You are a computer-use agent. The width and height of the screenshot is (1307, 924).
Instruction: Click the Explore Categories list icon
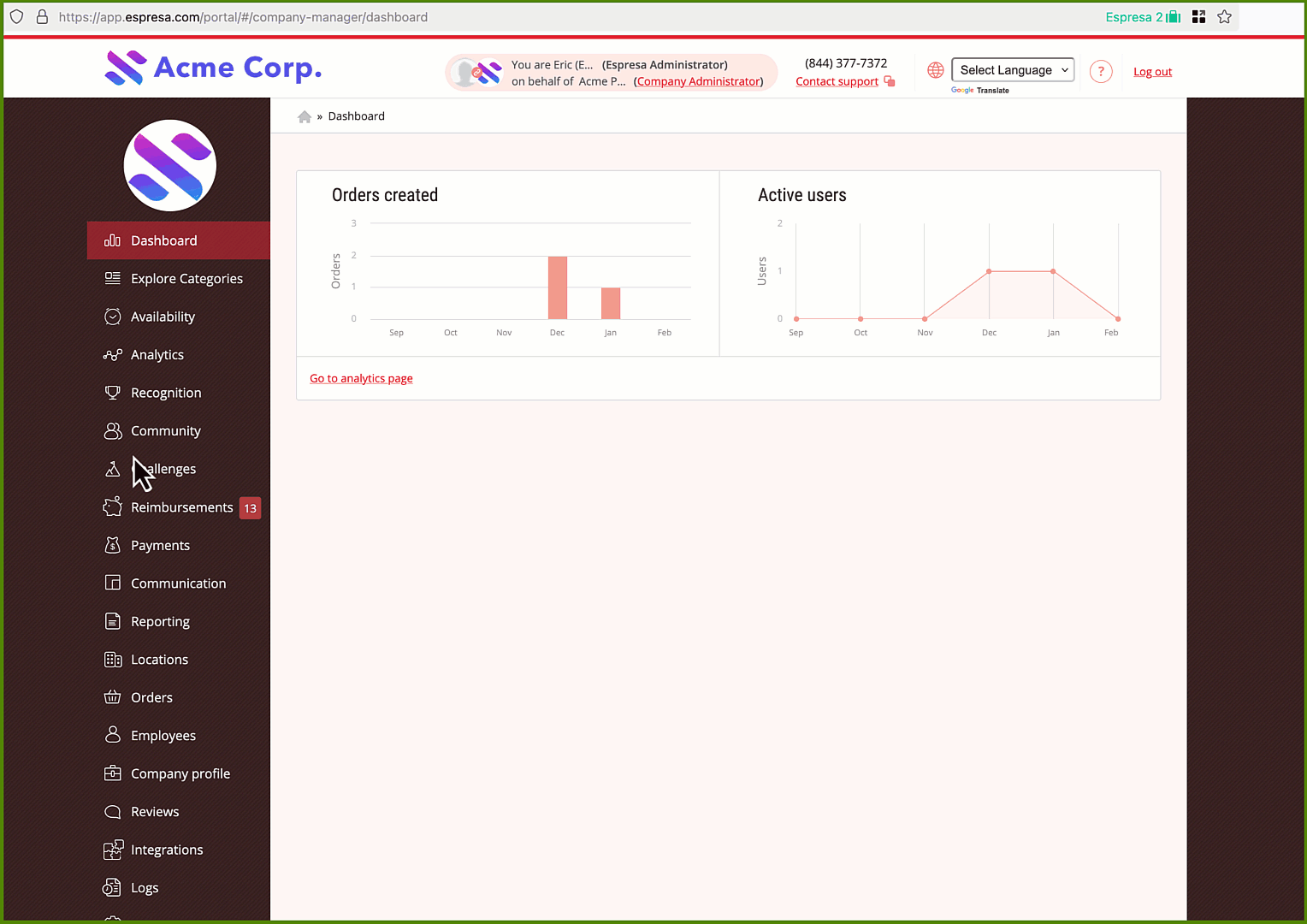(112, 278)
